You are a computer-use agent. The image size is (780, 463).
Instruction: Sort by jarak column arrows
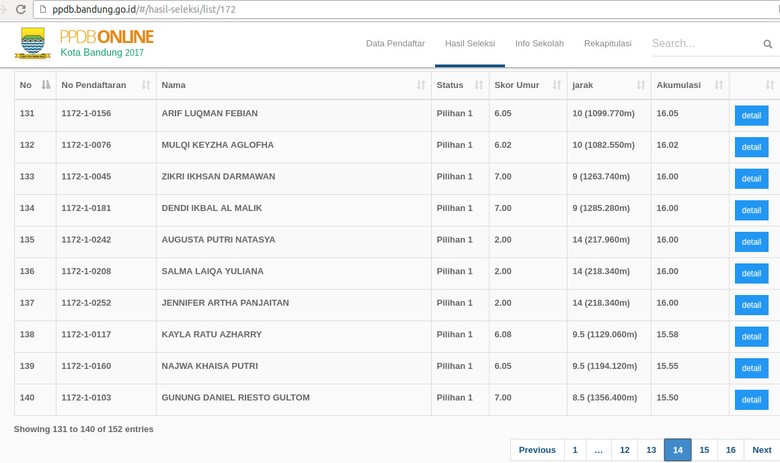click(641, 85)
